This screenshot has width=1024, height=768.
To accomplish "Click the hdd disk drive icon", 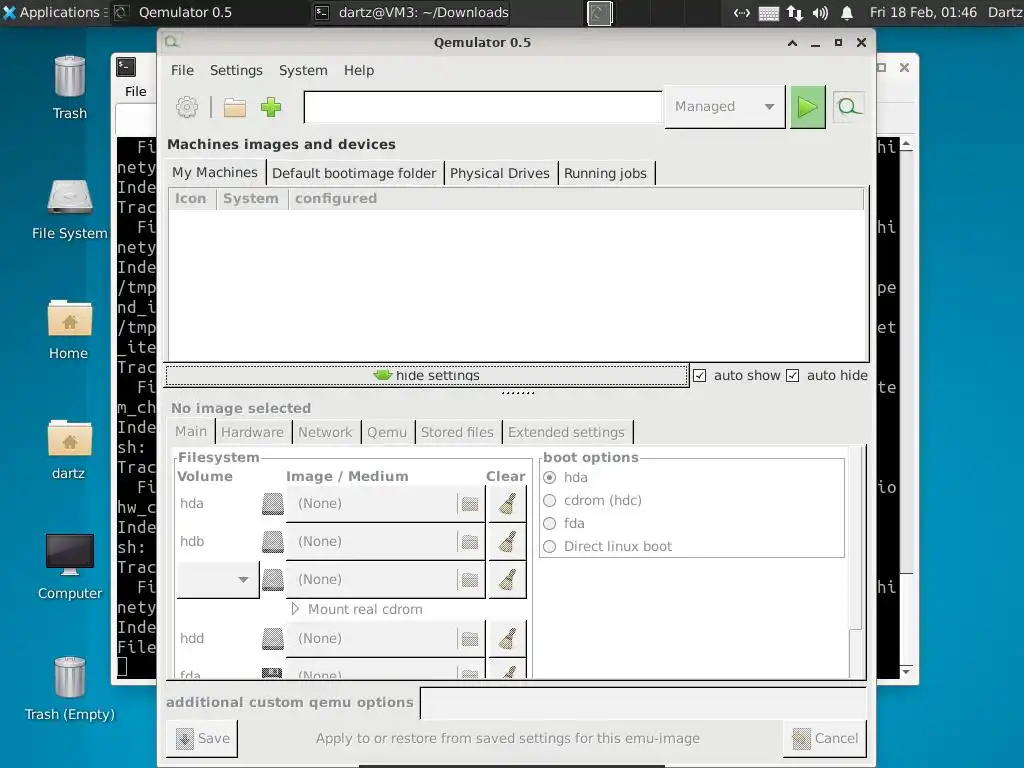I will tap(273, 639).
